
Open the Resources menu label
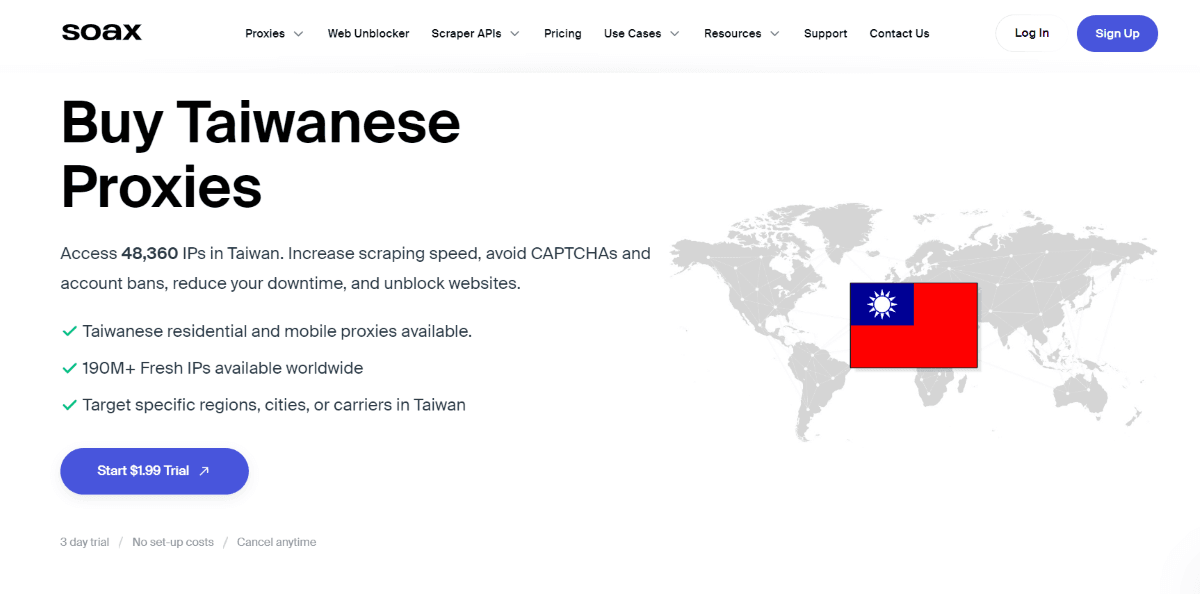(x=732, y=34)
